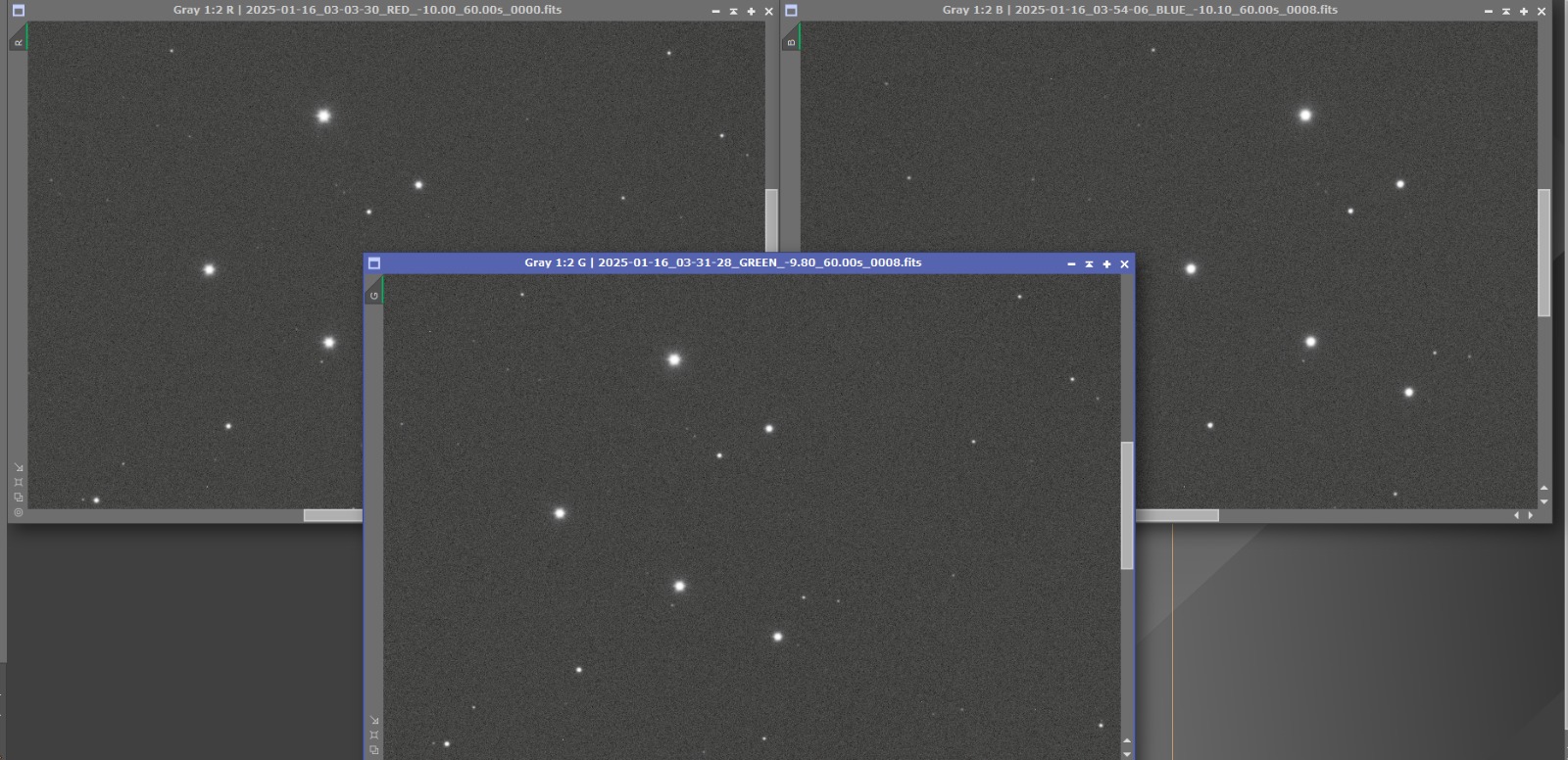The width and height of the screenshot is (1568, 760).
Task: Click the horizontal scrollbar handle in BLUE window
Action: (1177, 515)
